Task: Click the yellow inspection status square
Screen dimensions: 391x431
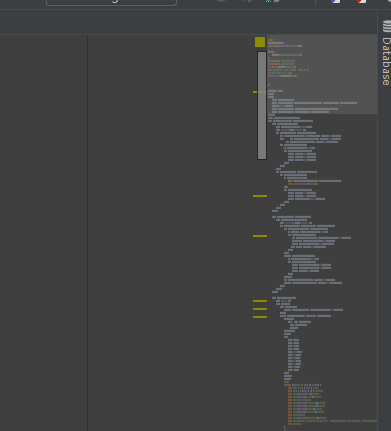Action: (x=260, y=42)
